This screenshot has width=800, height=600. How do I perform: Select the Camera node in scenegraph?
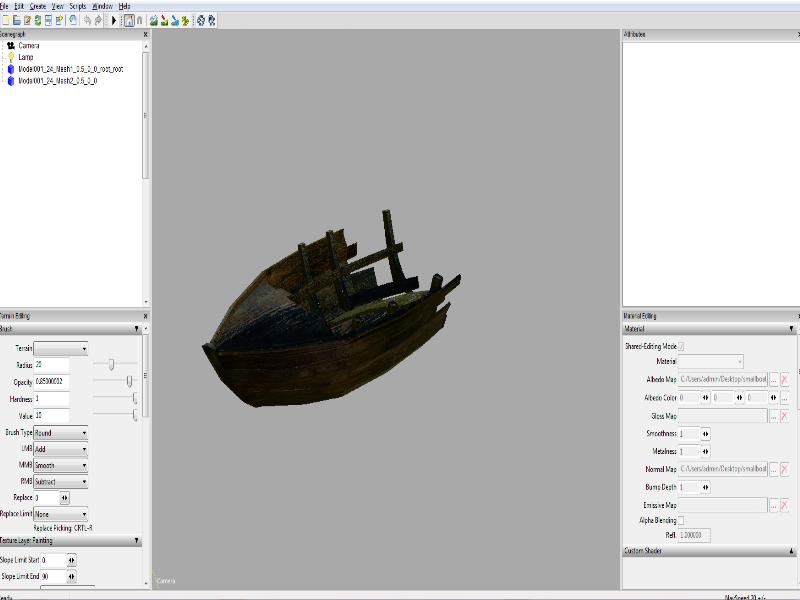(x=28, y=46)
